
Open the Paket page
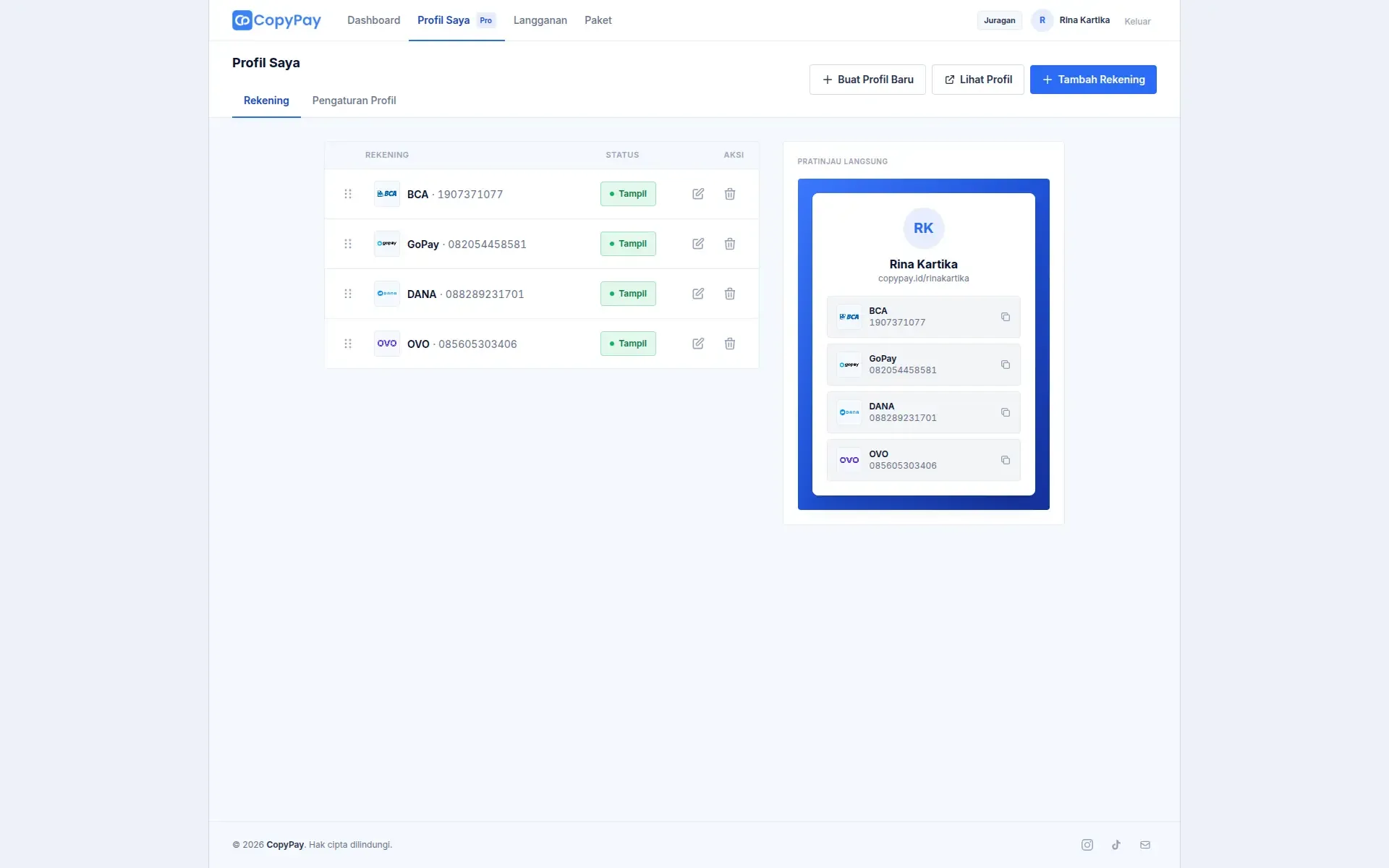598,20
